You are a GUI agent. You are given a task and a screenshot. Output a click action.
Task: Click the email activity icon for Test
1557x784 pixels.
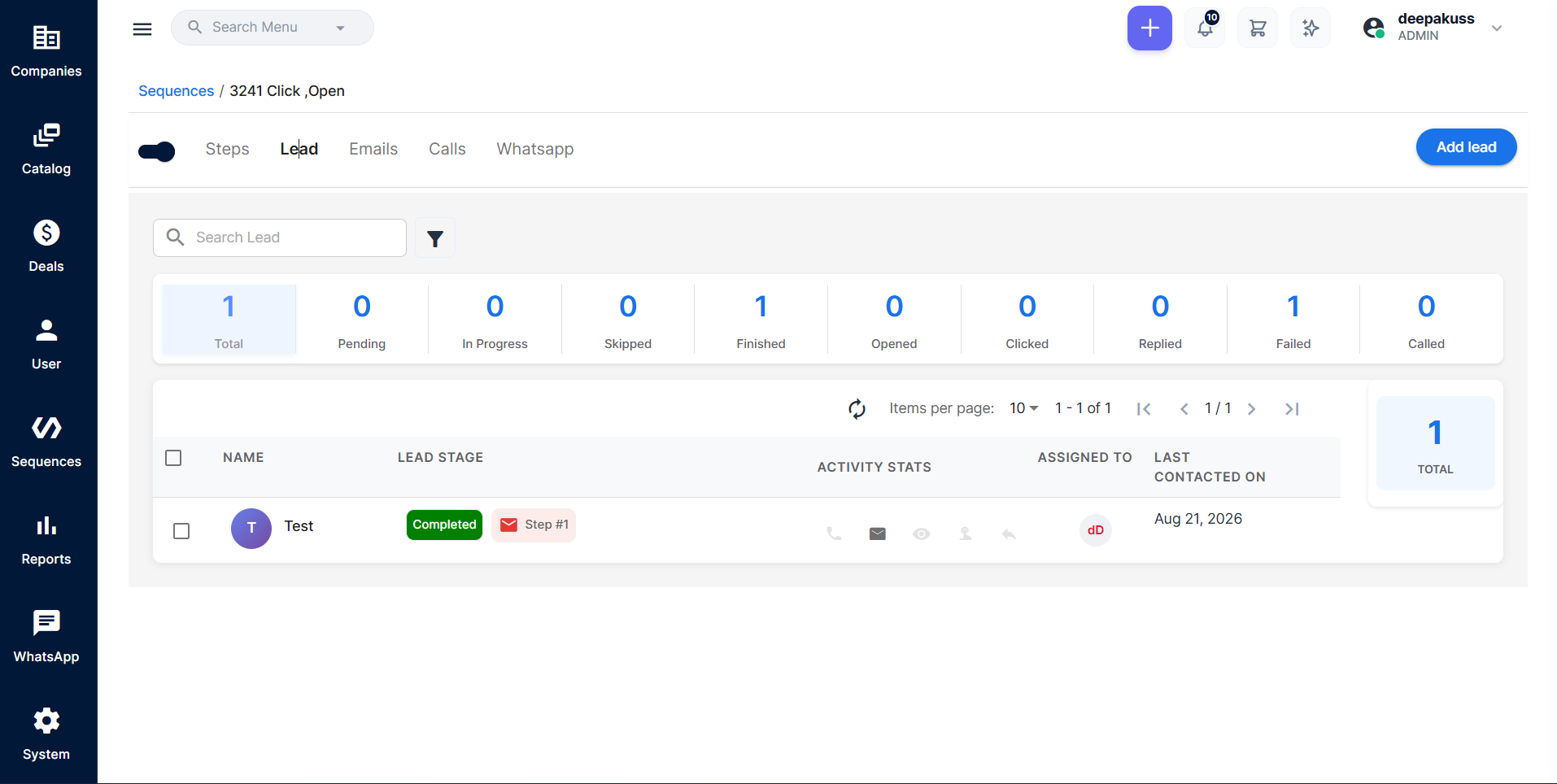click(x=878, y=534)
